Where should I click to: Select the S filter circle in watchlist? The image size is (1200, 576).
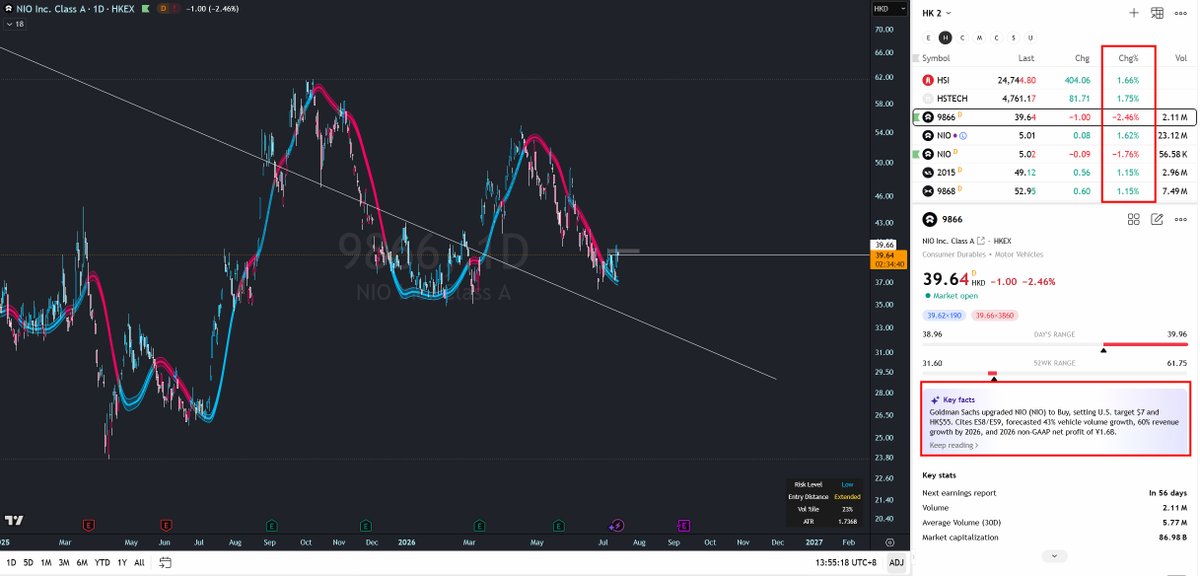click(1013, 37)
